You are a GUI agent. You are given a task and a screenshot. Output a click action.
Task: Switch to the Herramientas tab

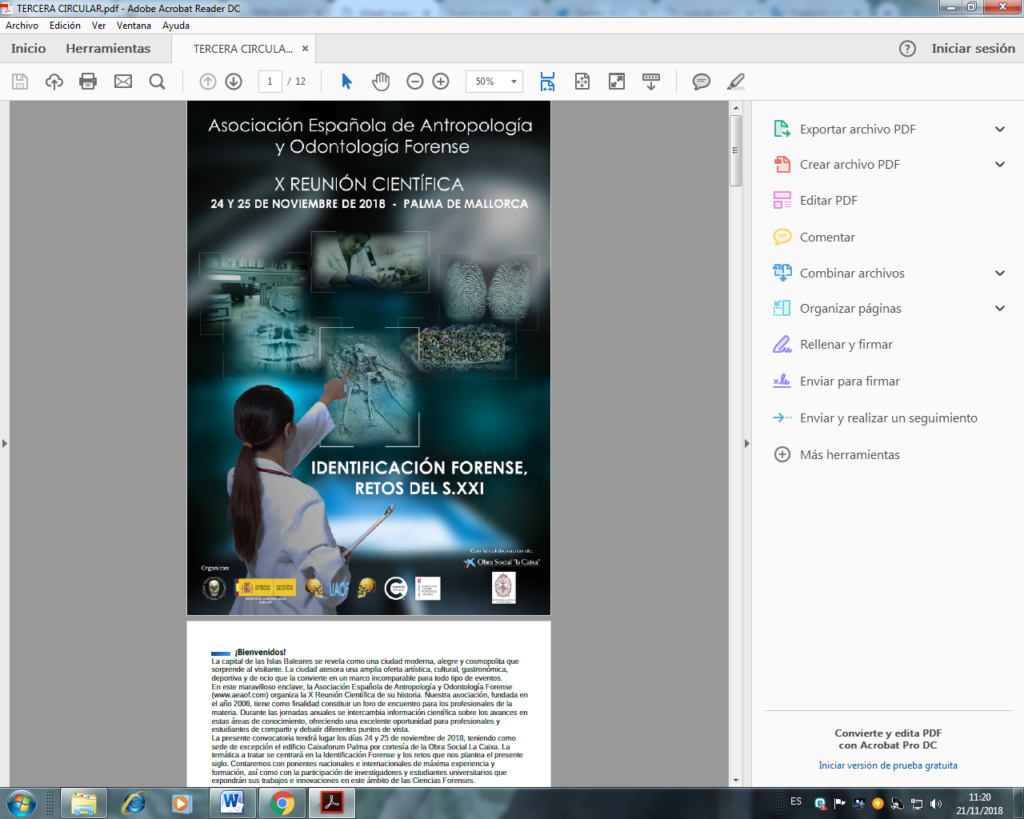click(x=108, y=48)
